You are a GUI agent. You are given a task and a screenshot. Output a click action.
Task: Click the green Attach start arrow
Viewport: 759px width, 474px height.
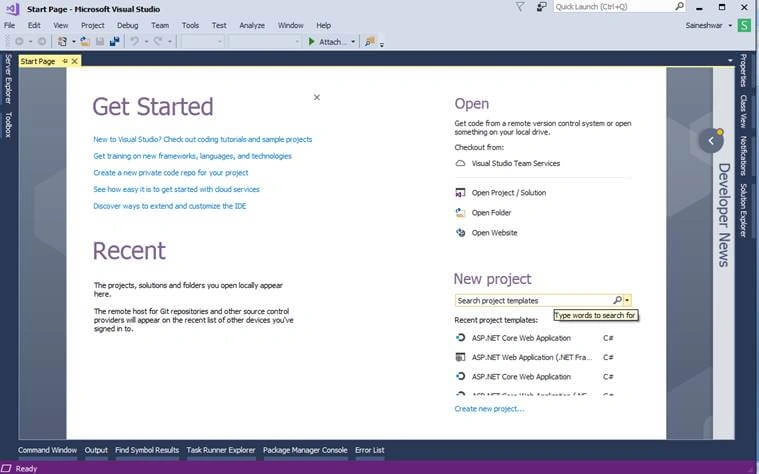point(312,42)
